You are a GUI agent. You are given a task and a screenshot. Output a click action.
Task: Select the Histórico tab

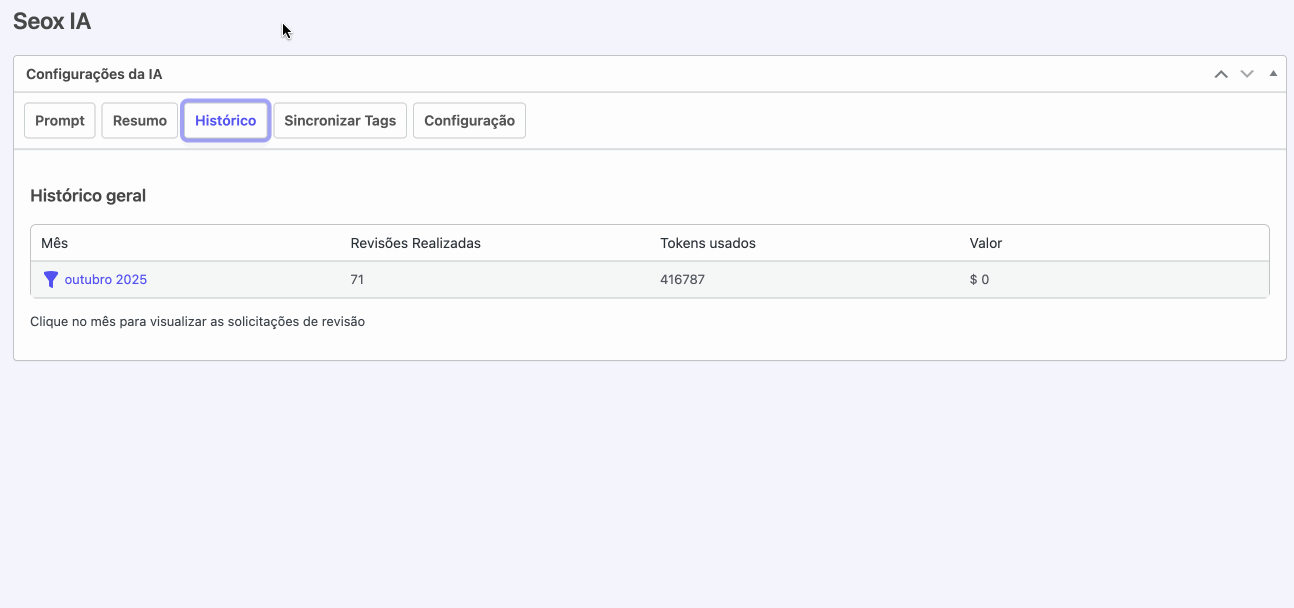225,121
